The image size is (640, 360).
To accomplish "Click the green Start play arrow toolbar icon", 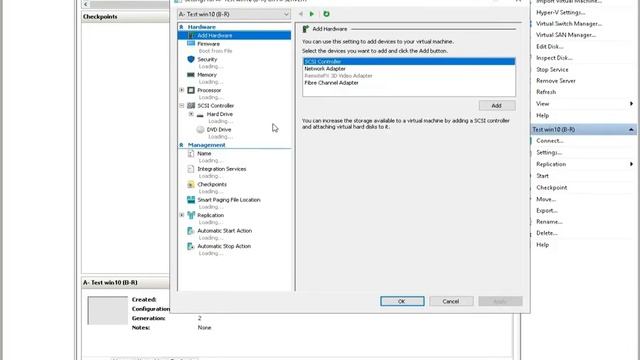I will click(x=312, y=14).
